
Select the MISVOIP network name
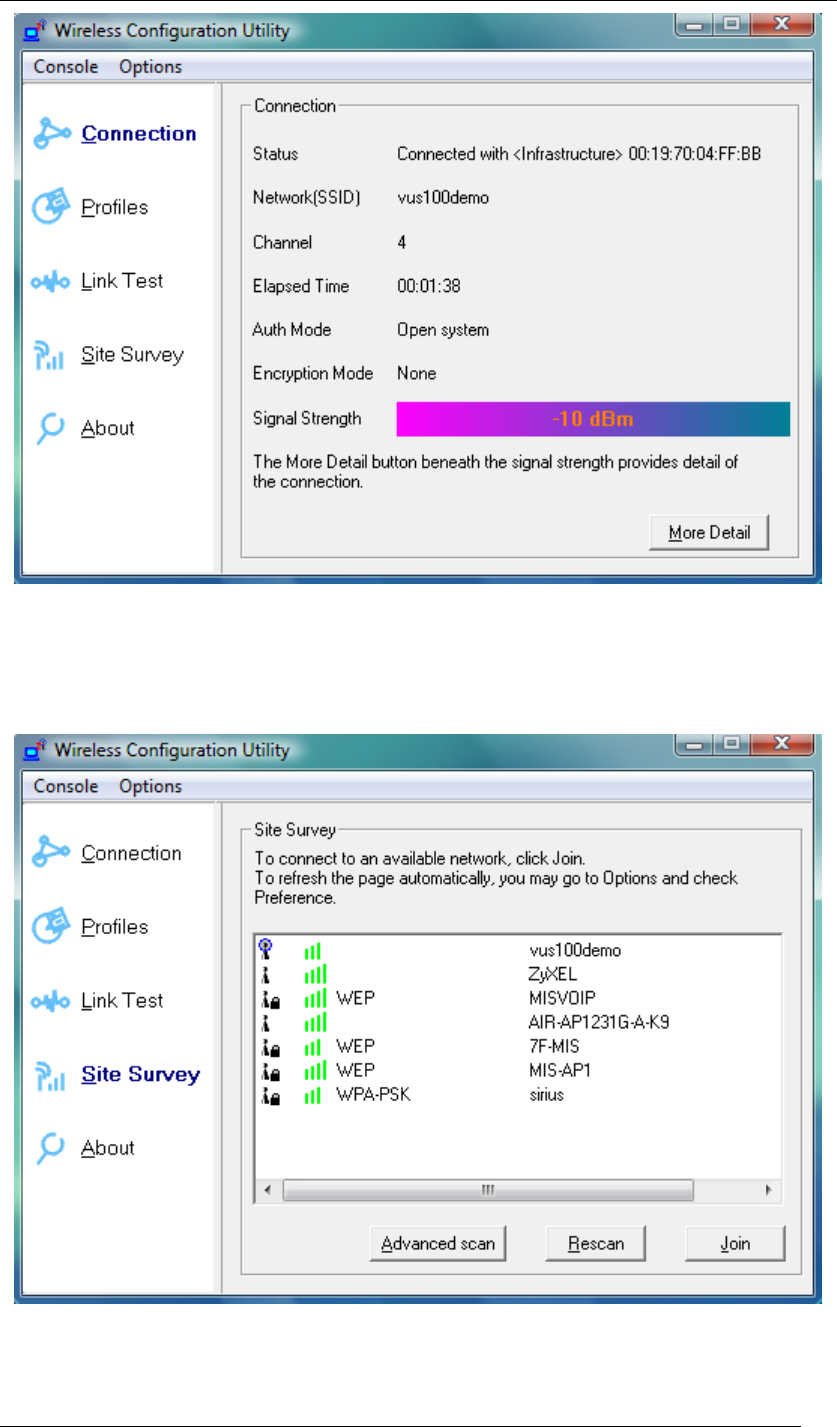560,999
